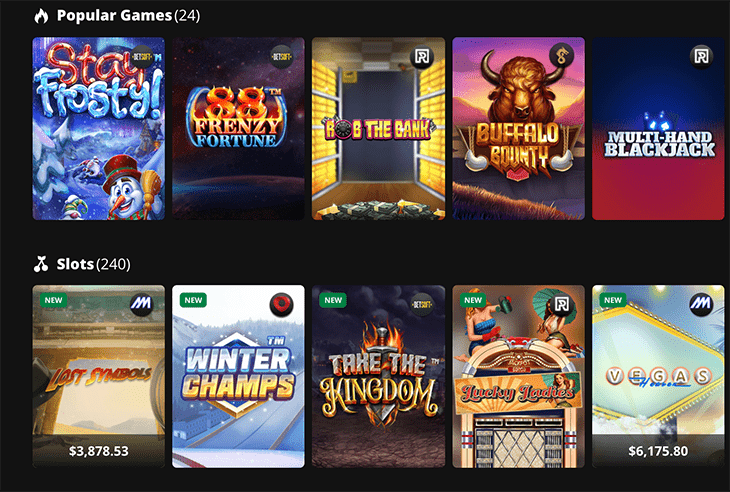The image size is (730, 492).
Task: Click the Betsoft logo on 88 Frenzy Fortune
Action: click(282, 57)
